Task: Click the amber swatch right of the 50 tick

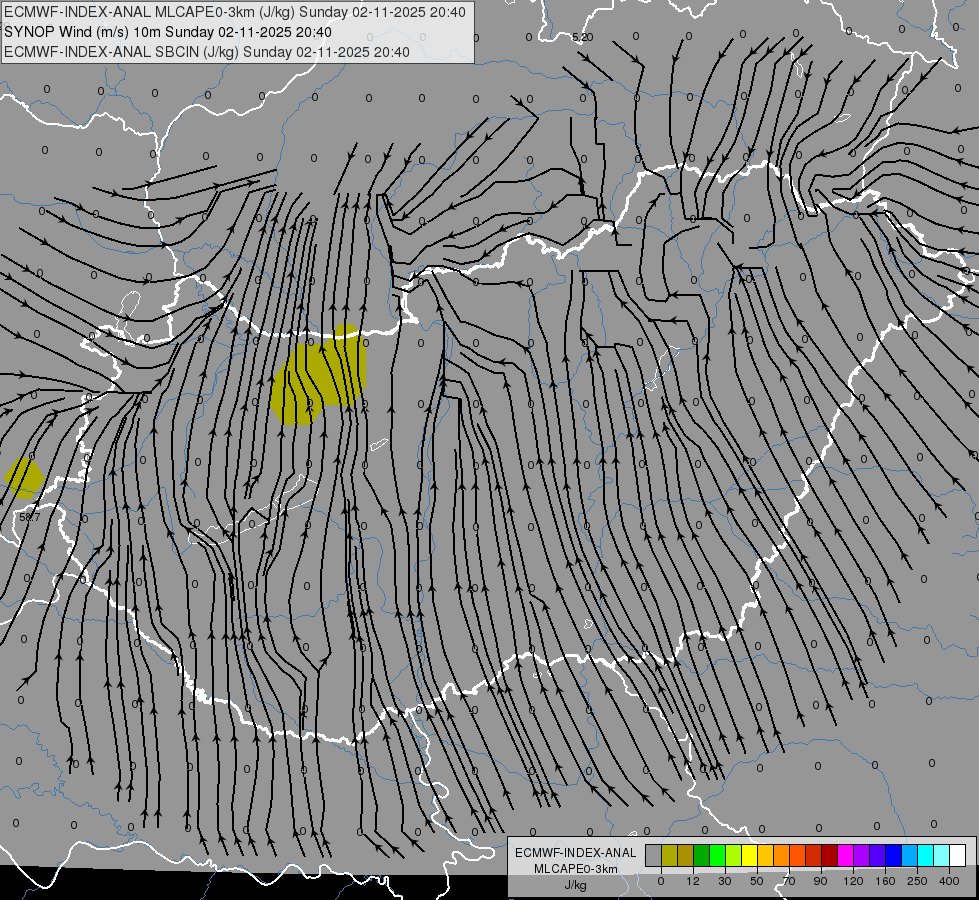Action: click(x=765, y=855)
